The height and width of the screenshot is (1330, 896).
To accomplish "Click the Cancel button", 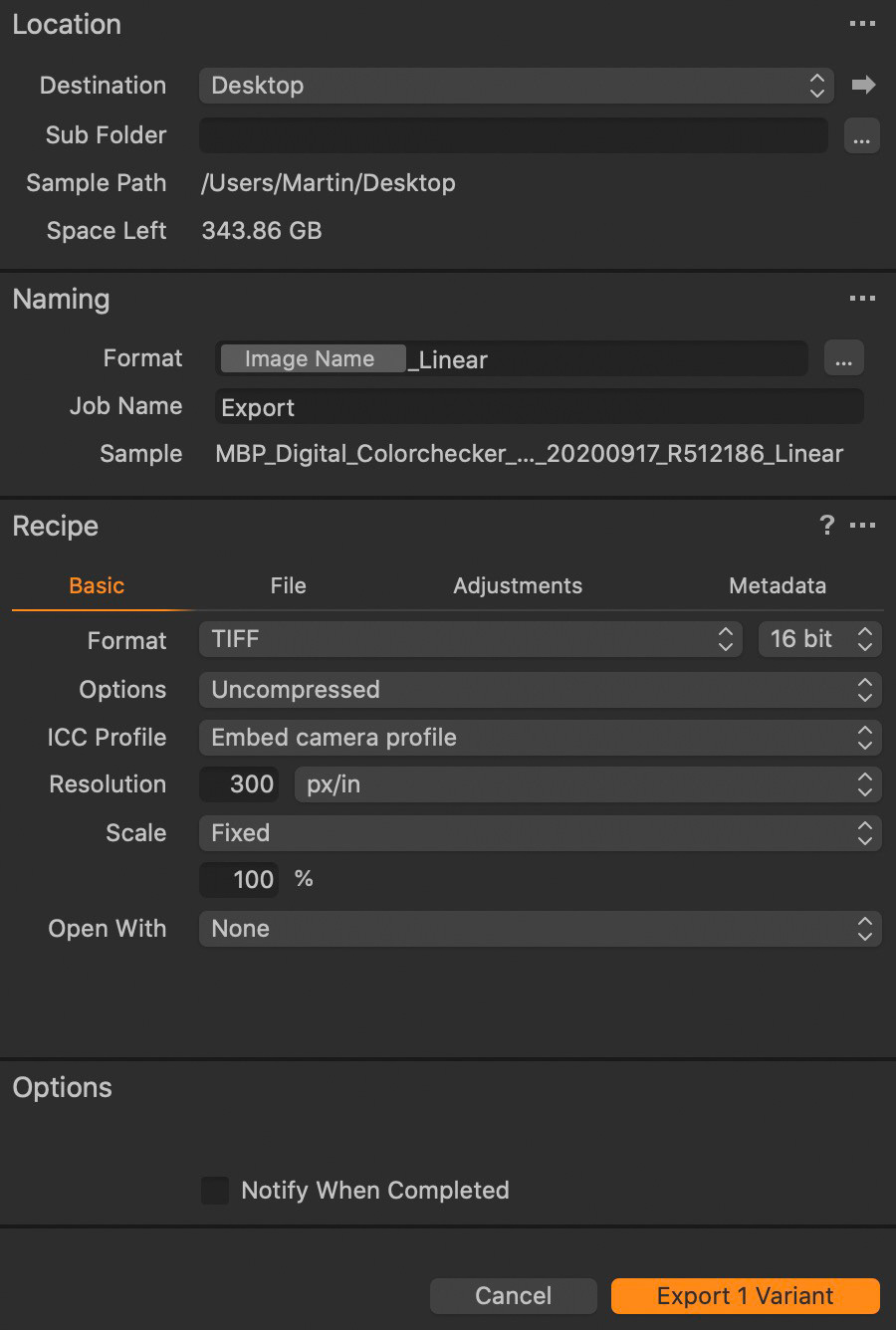I will coord(513,1296).
